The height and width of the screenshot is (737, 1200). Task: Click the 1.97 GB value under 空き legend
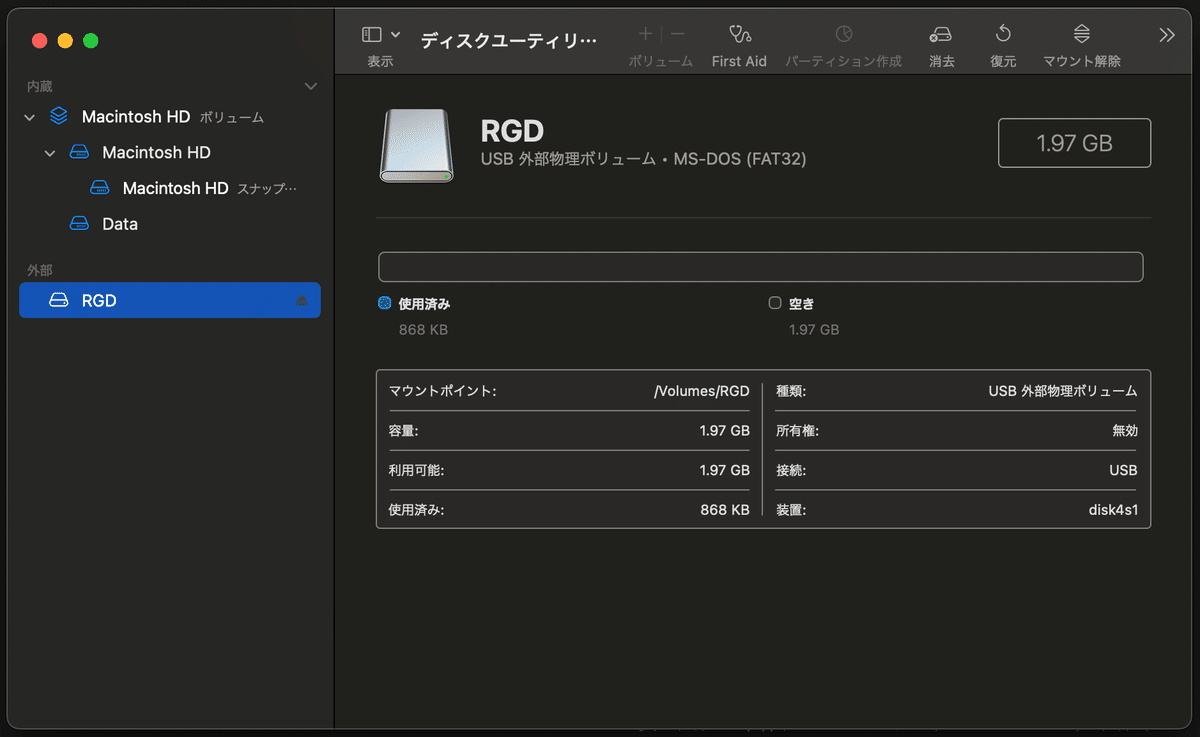814,329
